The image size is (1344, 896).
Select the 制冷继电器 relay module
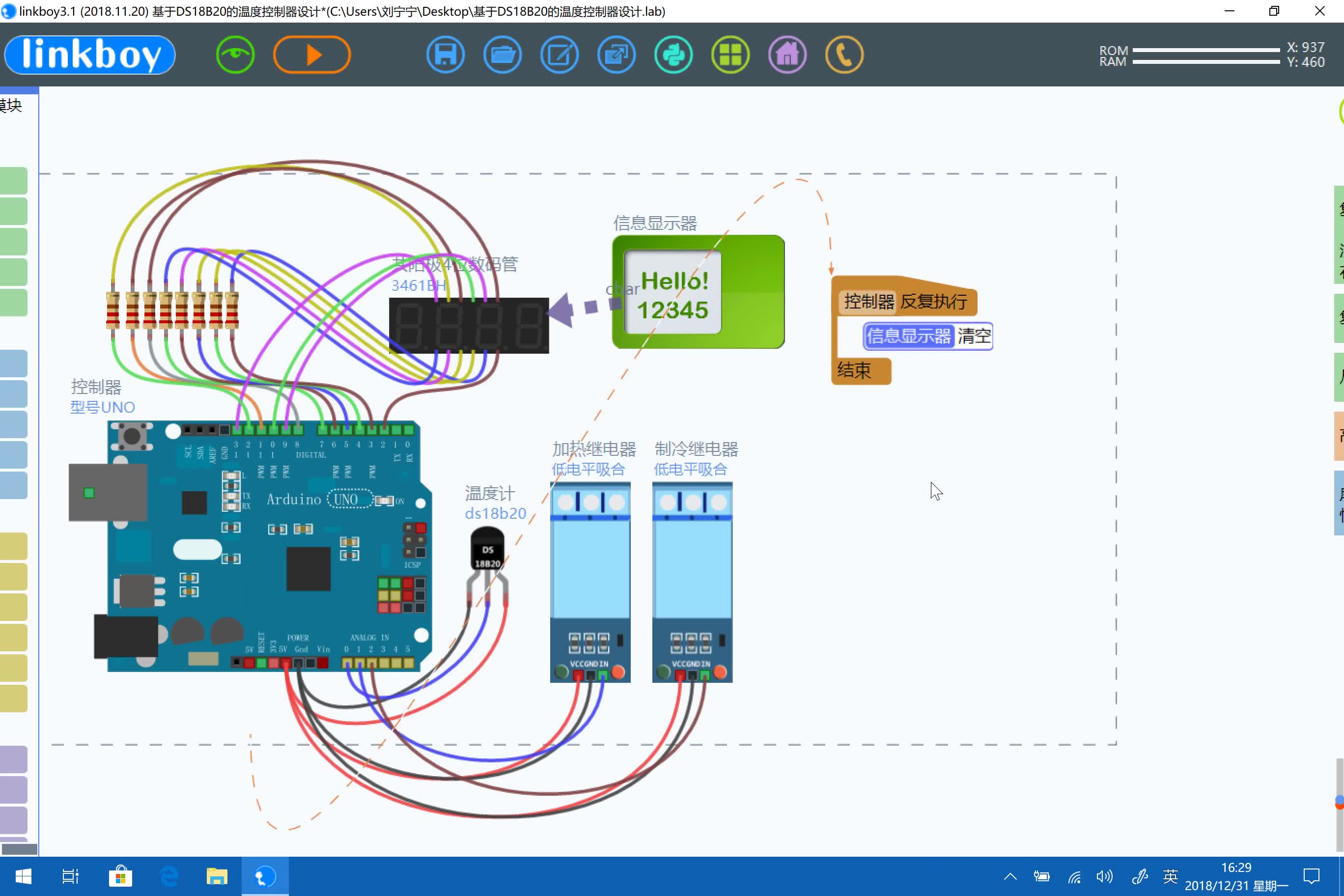point(692,582)
